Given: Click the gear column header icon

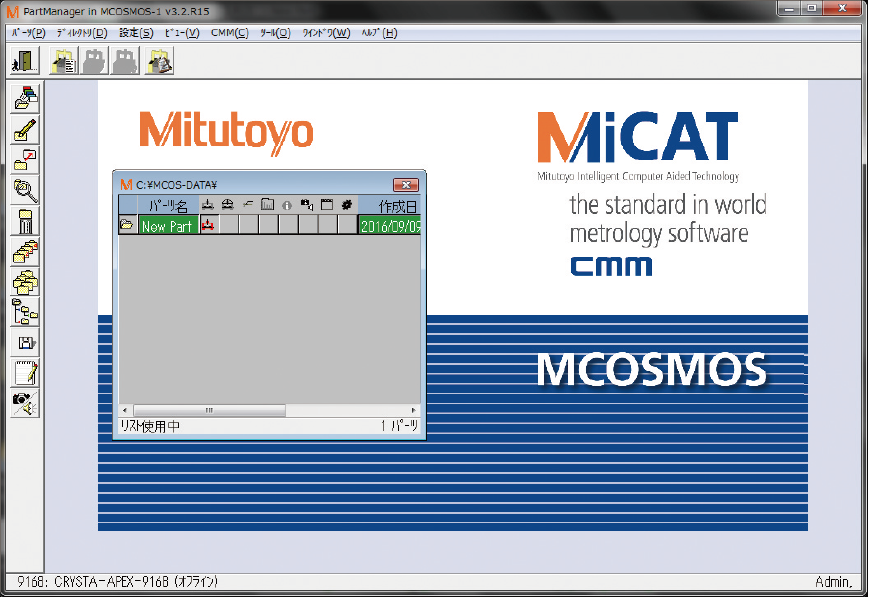Looking at the screenshot, I should pyautogui.click(x=347, y=205).
